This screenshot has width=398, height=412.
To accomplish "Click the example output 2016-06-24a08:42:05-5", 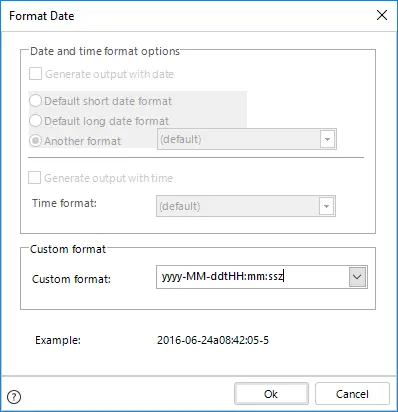I will 213,340.
